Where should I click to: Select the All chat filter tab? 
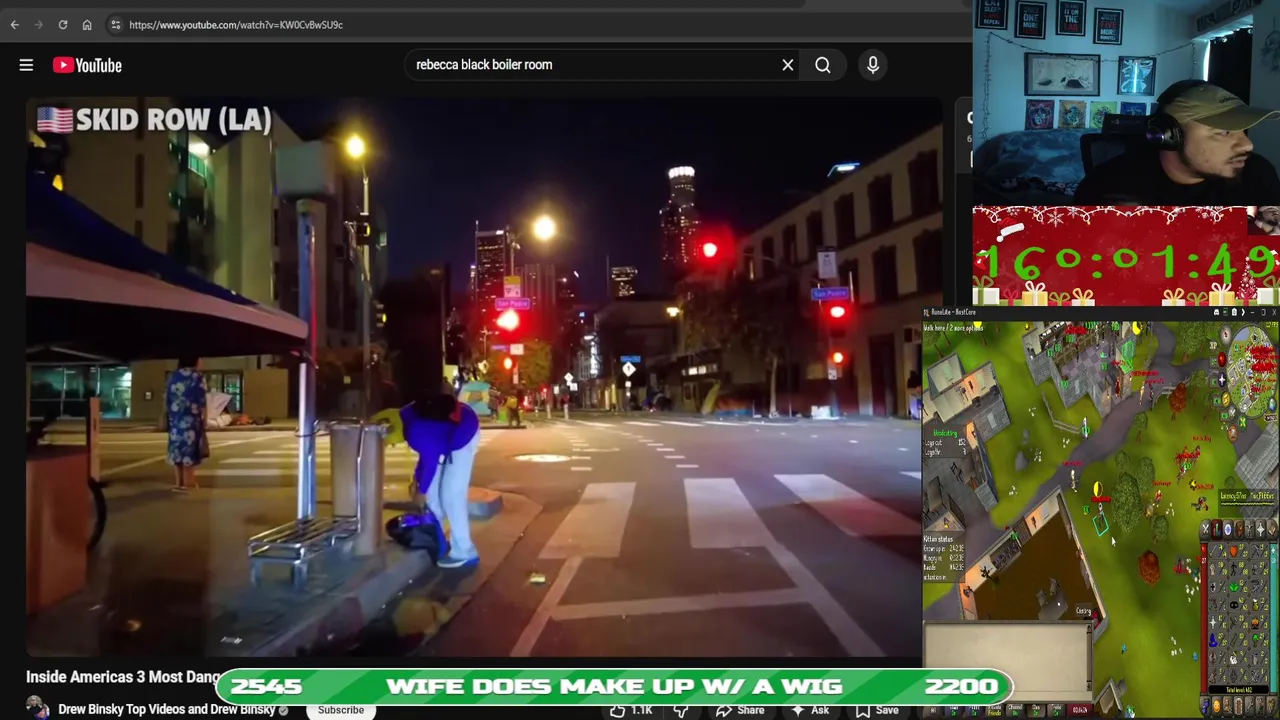point(933,710)
